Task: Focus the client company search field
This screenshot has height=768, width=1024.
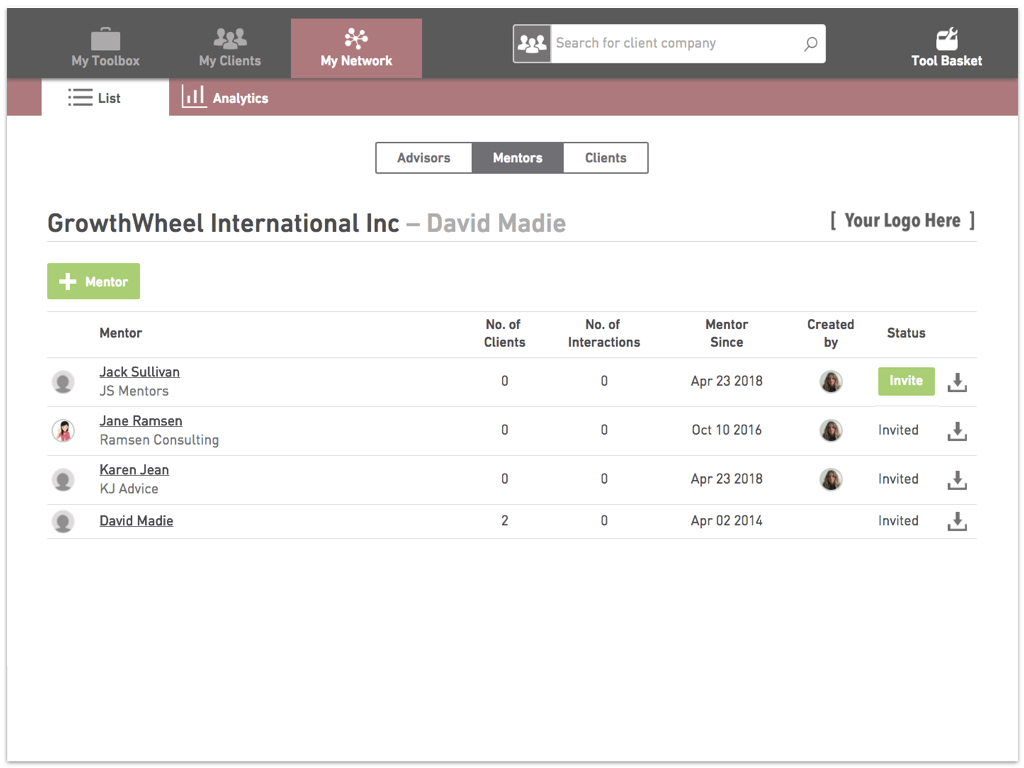Action: click(x=677, y=44)
